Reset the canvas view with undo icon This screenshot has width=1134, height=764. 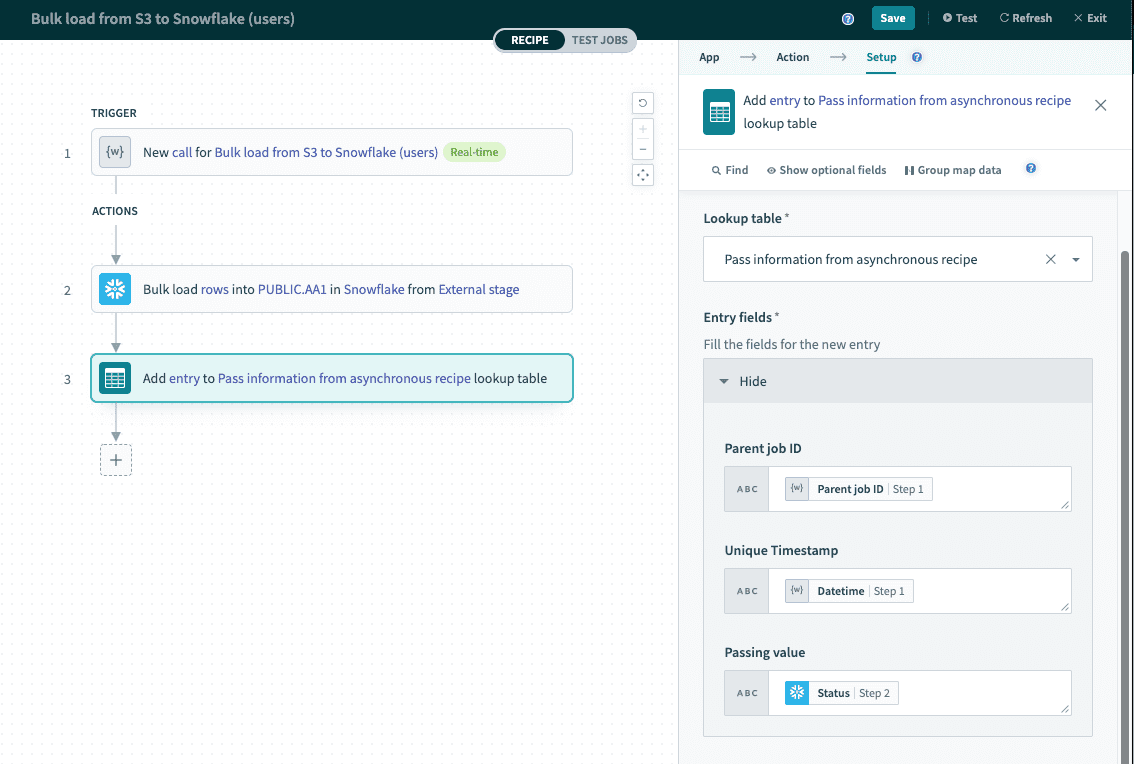[642, 103]
